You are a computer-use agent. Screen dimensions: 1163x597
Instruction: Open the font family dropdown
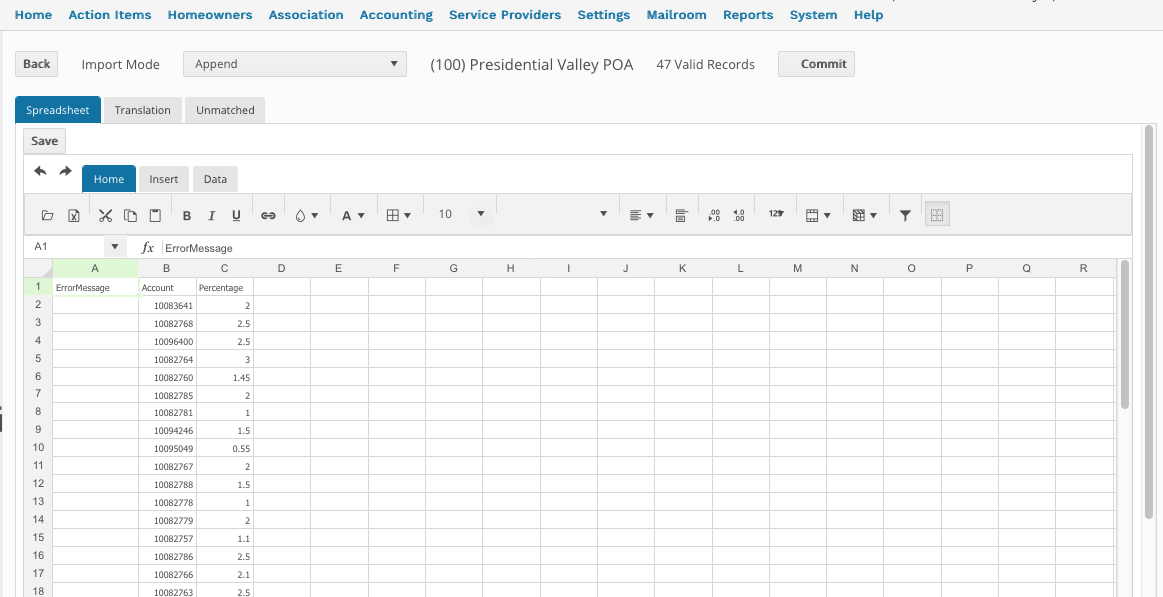(603, 214)
